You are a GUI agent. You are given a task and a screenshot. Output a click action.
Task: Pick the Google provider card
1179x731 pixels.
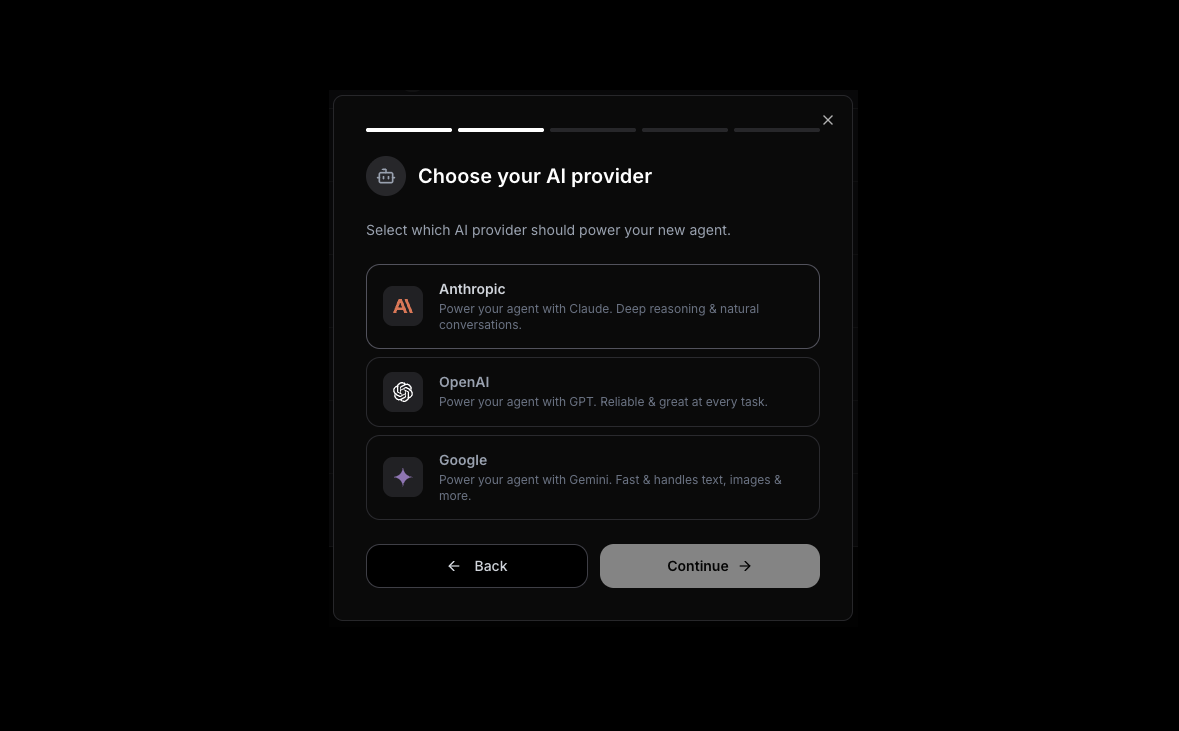[x=593, y=478]
